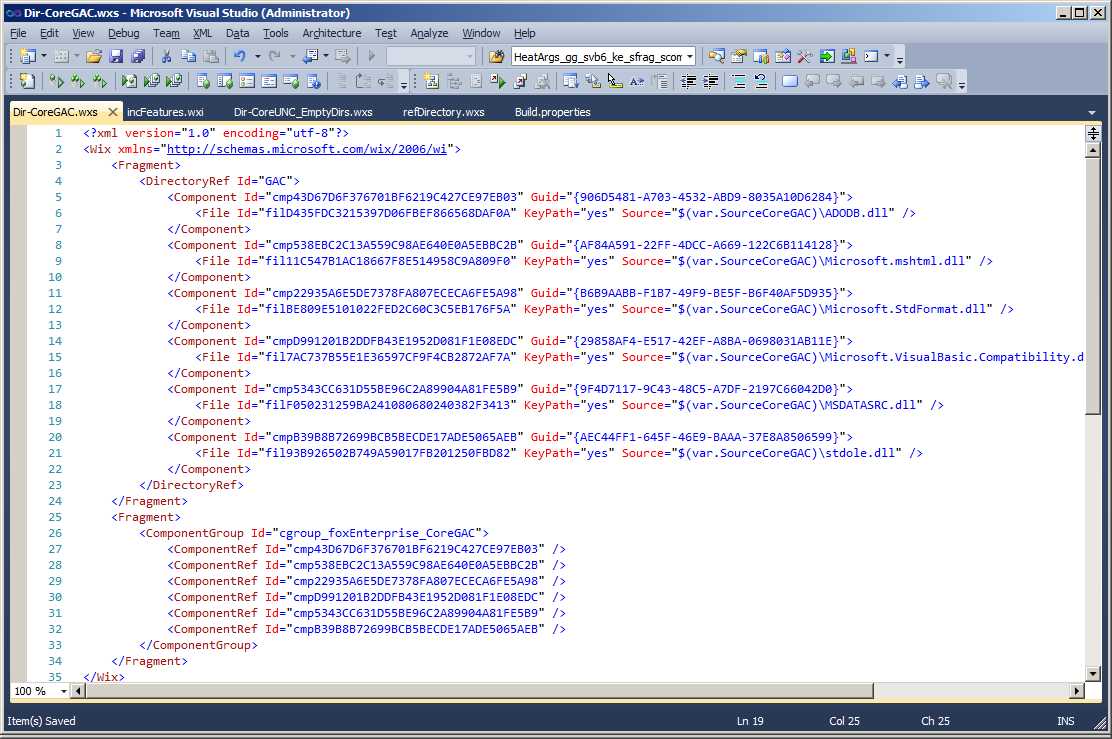Viewport: 1112px width, 739px height.
Task: Open the Tools menu
Action: click(275, 33)
